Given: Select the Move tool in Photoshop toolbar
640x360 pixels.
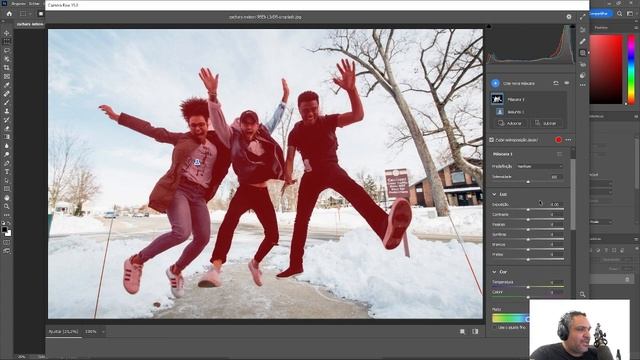Looking at the screenshot, I should pyautogui.click(x=7, y=33).
